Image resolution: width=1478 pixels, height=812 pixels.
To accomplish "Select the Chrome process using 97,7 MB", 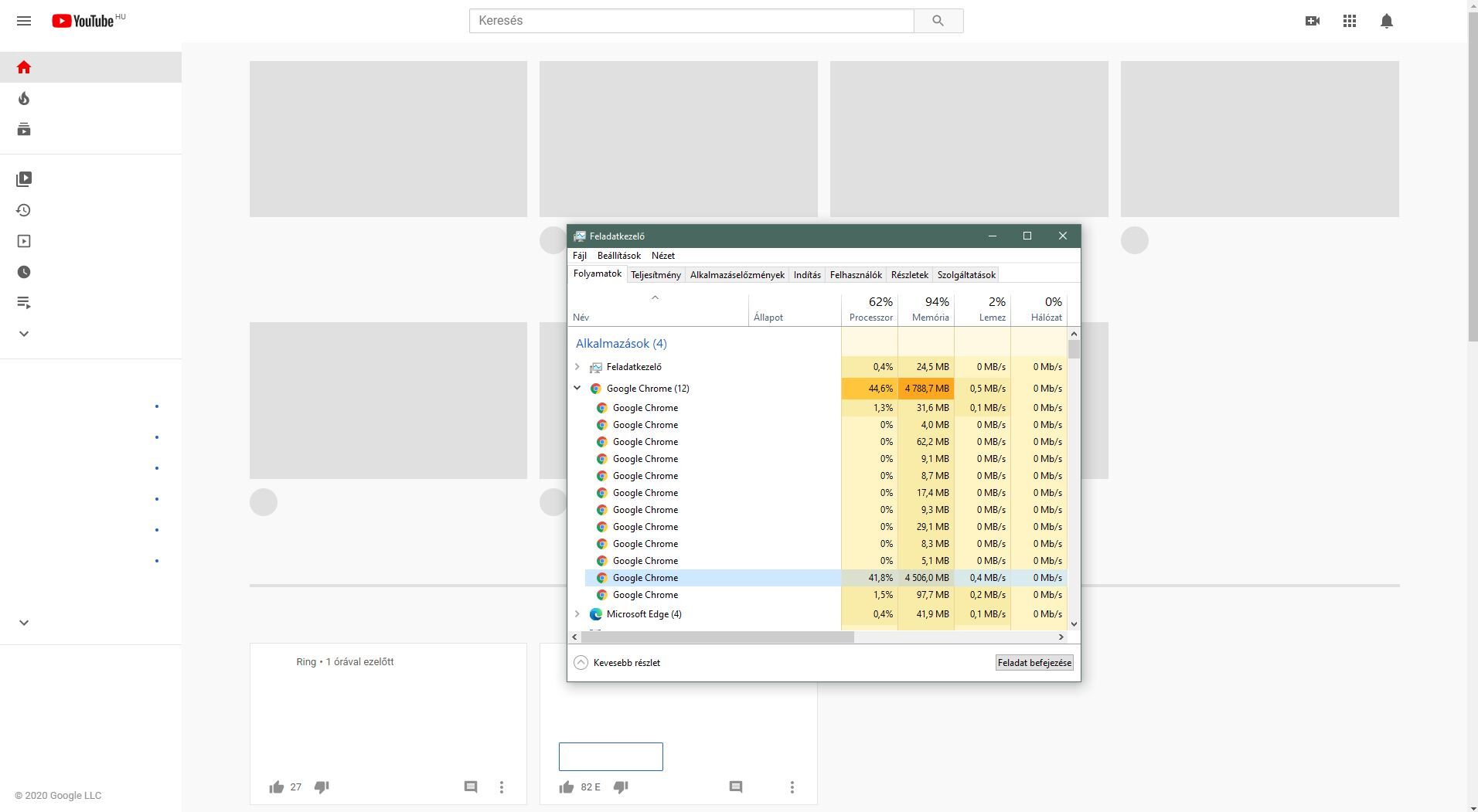I will coord(826,595).
